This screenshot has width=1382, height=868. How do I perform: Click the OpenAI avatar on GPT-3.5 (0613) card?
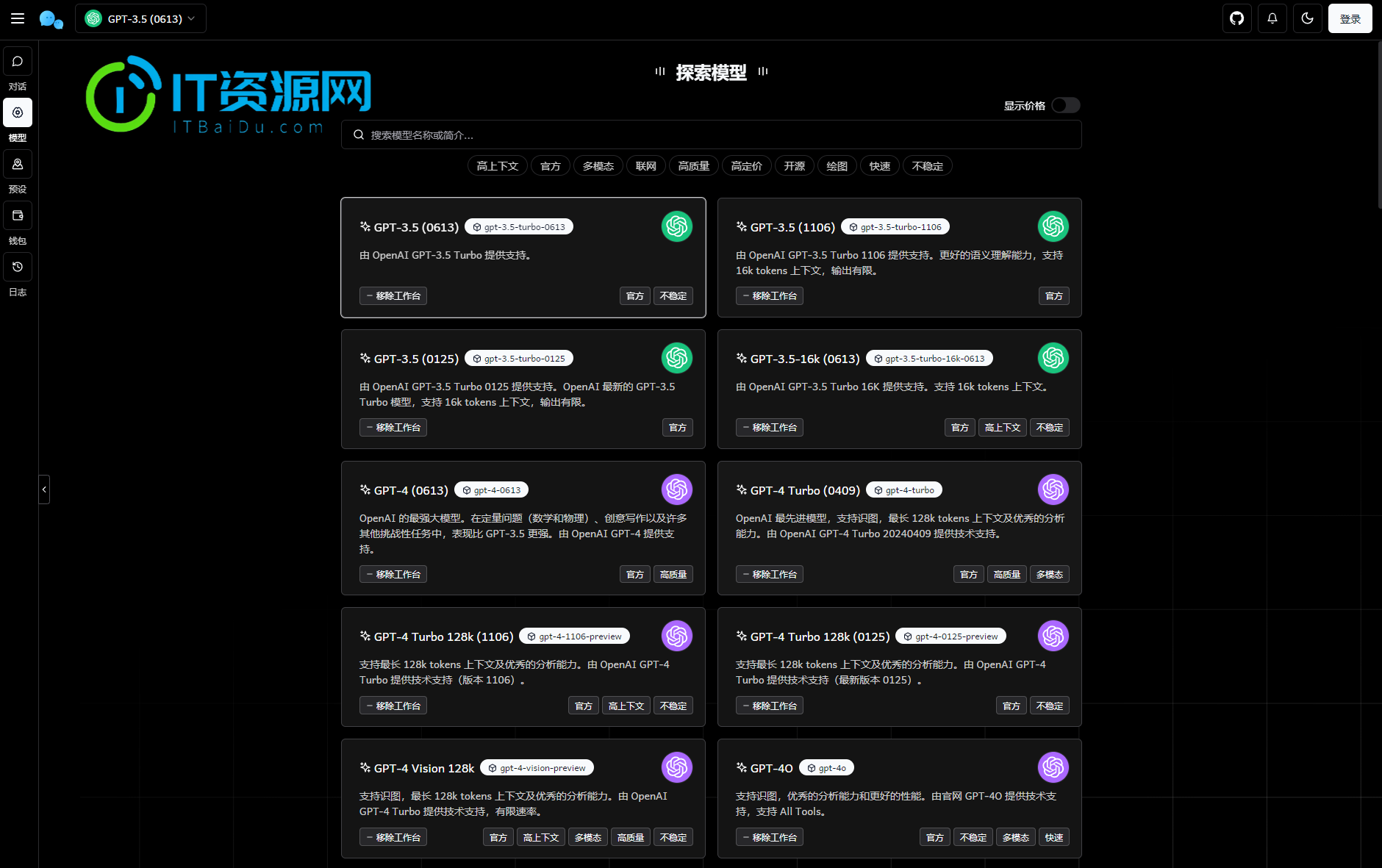click(x=677, y=226)
